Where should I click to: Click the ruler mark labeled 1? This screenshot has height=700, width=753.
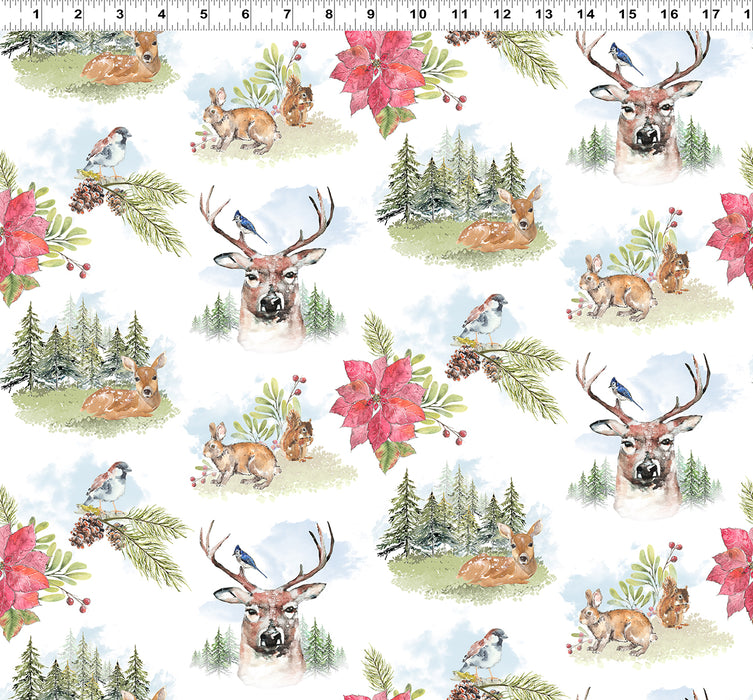point(36,15)
